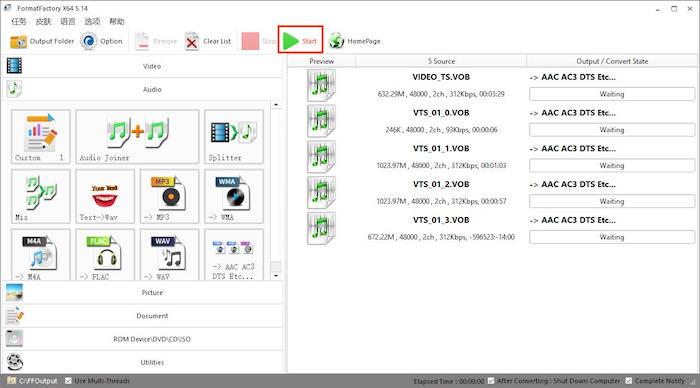Image resolution: width=700 pixels, height=388 pixels.
Task: Click the Stop toolbar button
Action: point(258,41)
